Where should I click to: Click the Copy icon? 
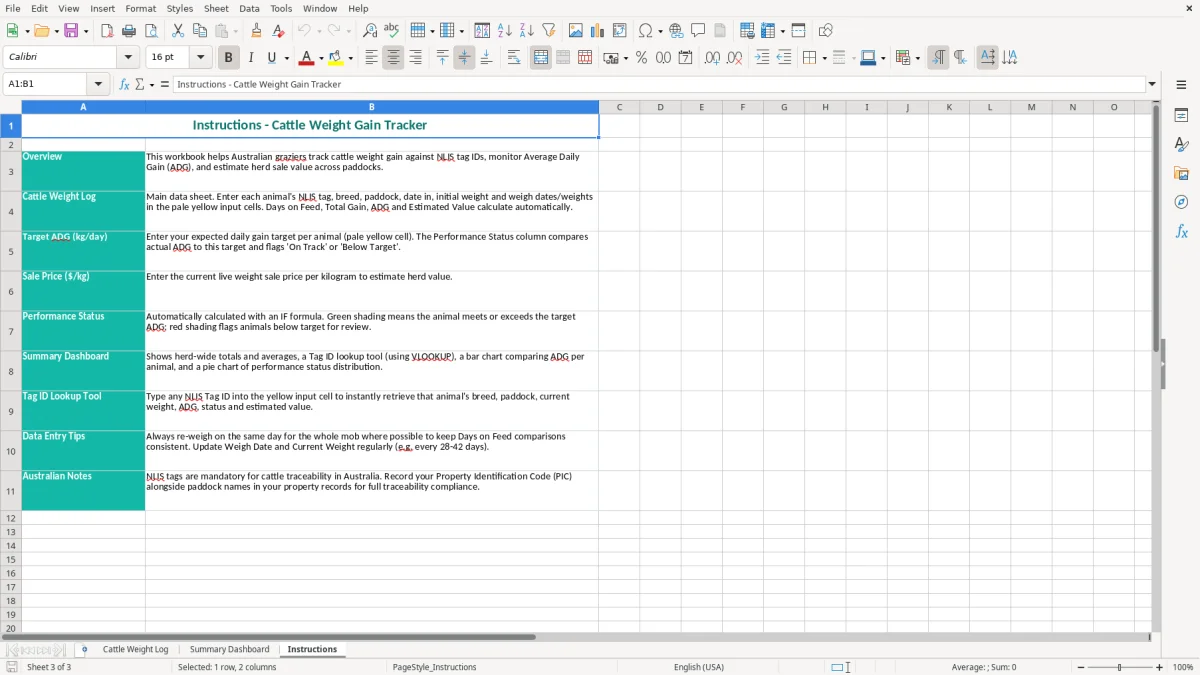tap(200, 31)
